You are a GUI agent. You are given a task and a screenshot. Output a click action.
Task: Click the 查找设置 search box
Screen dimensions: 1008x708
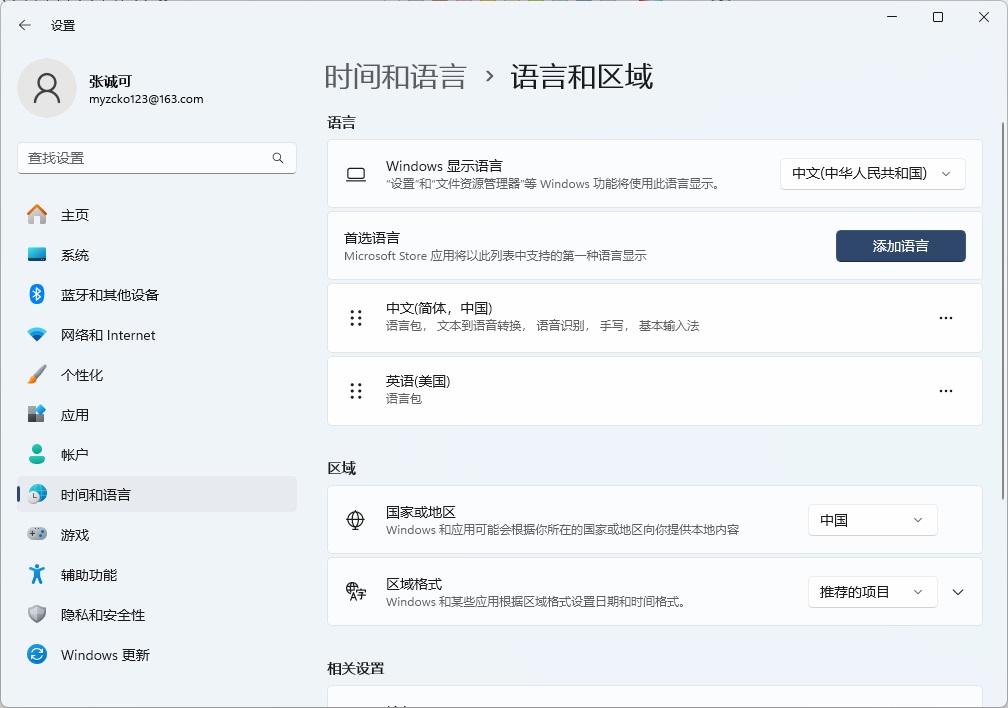click(157, 158)
